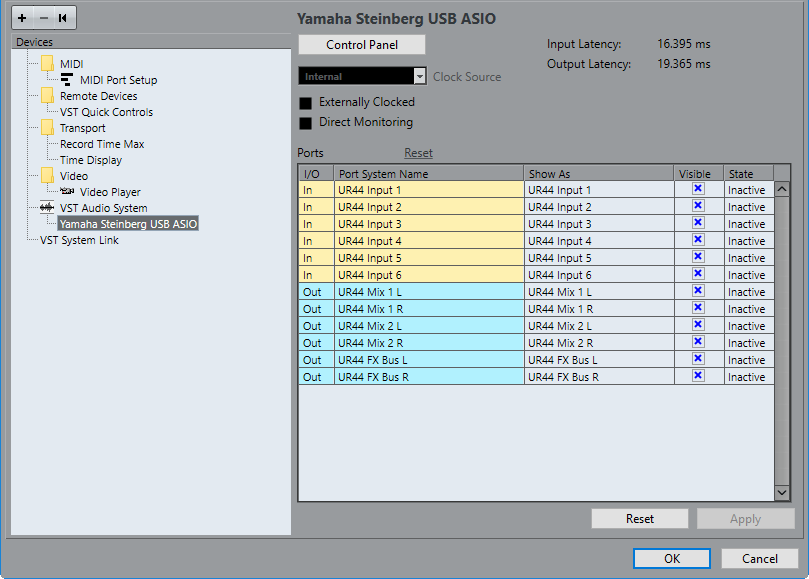Click the Video Player camera icon
This screenshot has height=579, width=809.
67,191
